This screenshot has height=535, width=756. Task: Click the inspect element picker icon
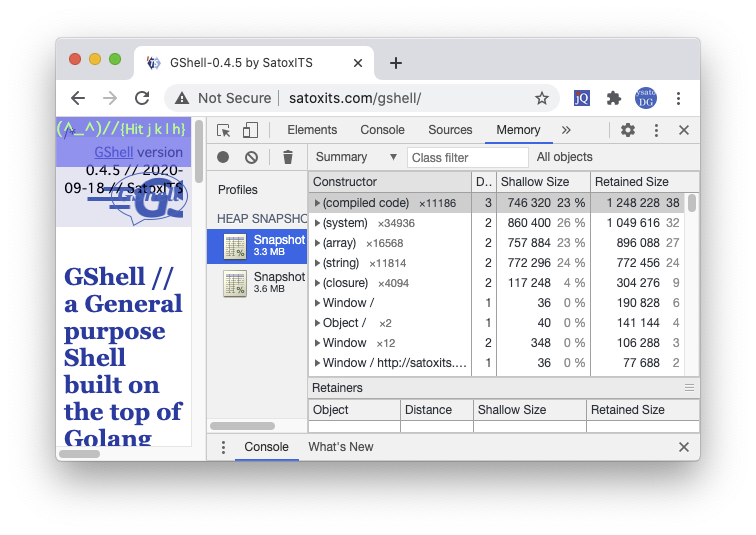point(224,130)
